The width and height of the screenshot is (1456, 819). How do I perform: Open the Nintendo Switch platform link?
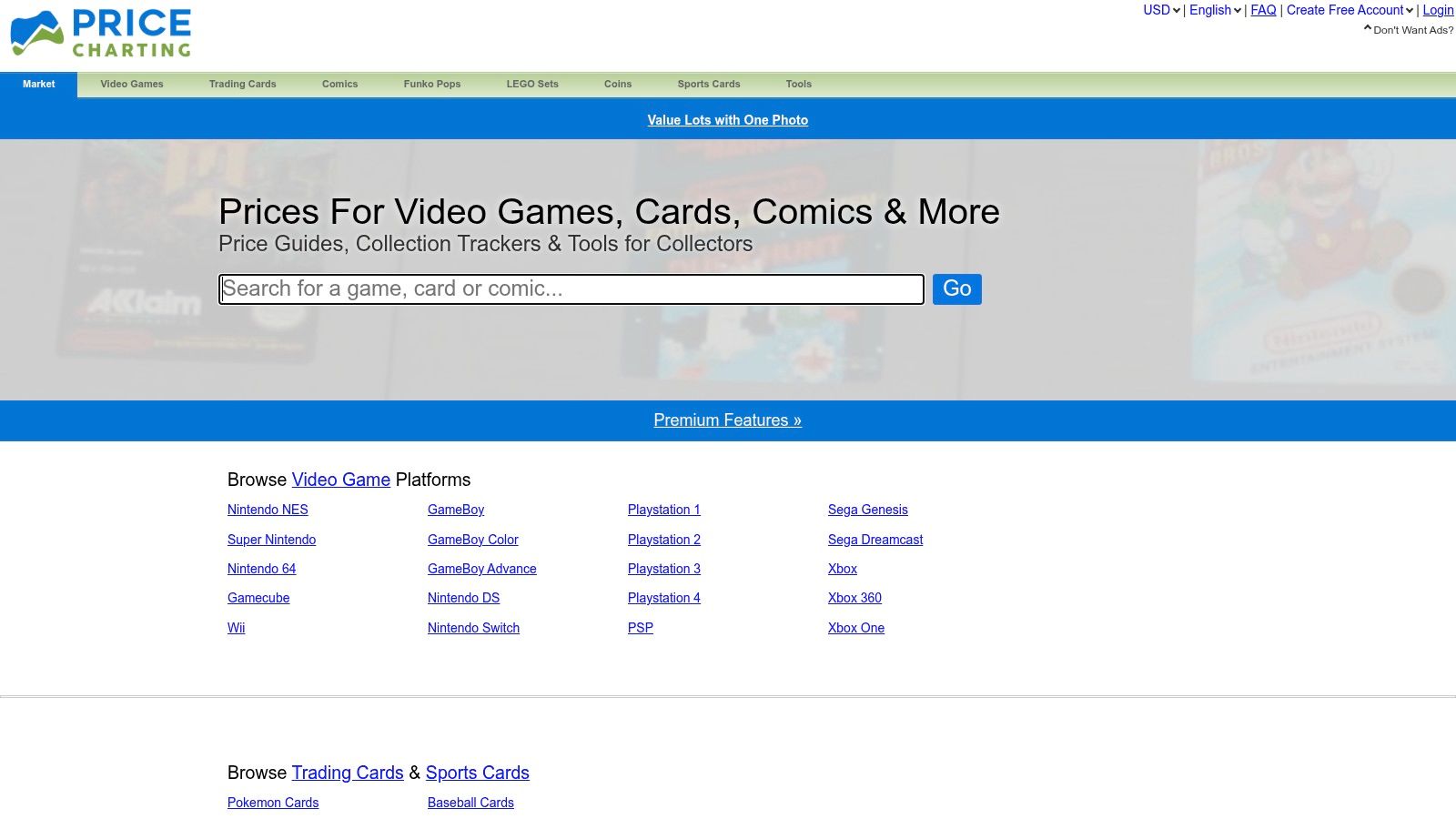tap(474, 628)
